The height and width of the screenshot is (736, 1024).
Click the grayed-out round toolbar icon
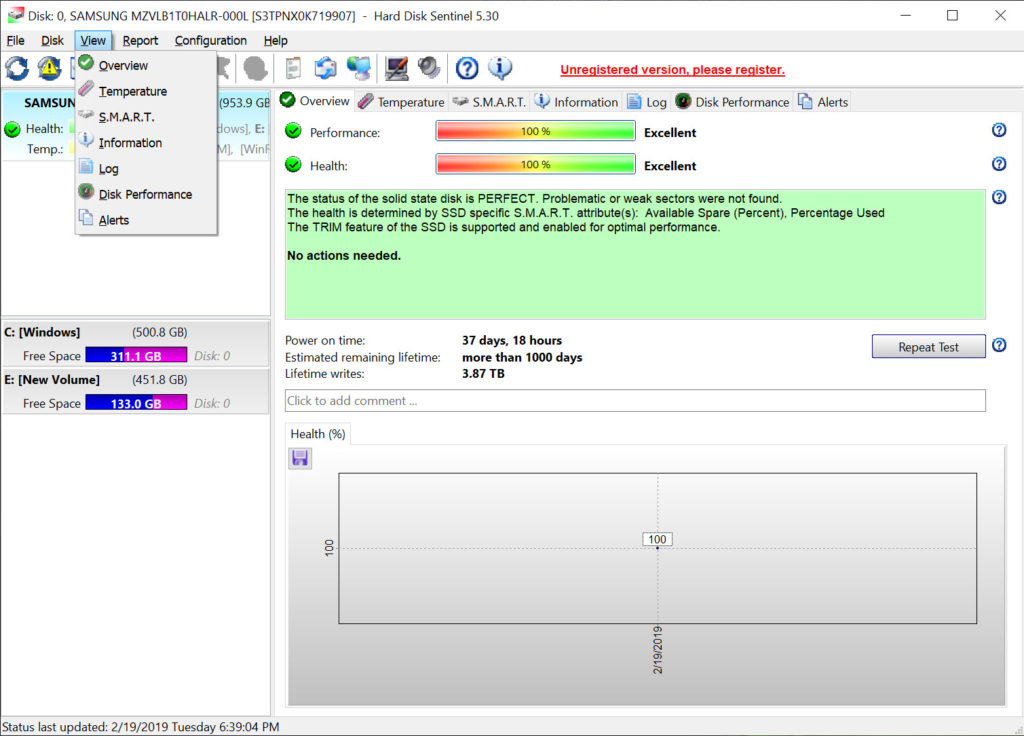255,68
